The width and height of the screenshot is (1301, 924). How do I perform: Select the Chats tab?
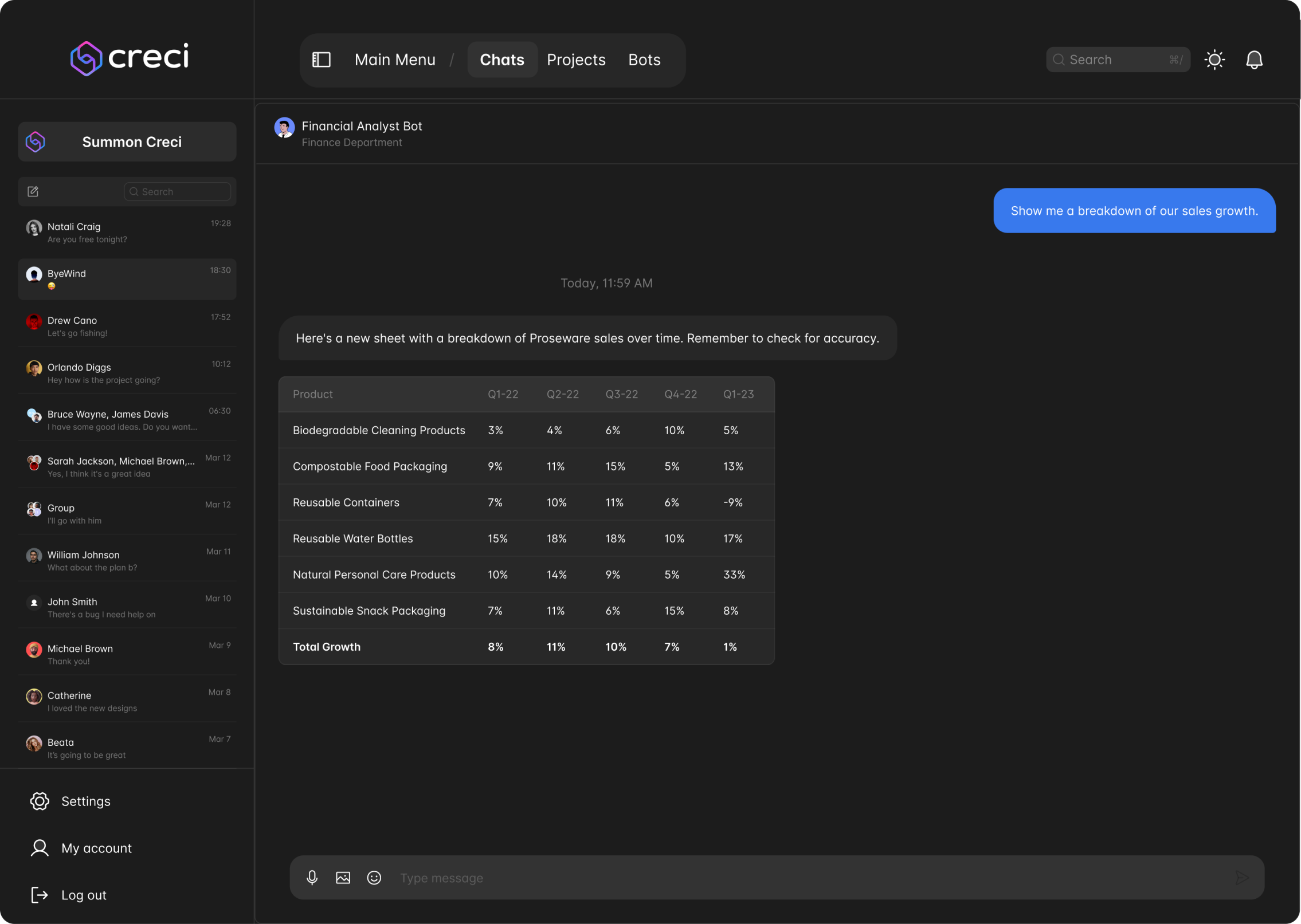pos(502,60)
